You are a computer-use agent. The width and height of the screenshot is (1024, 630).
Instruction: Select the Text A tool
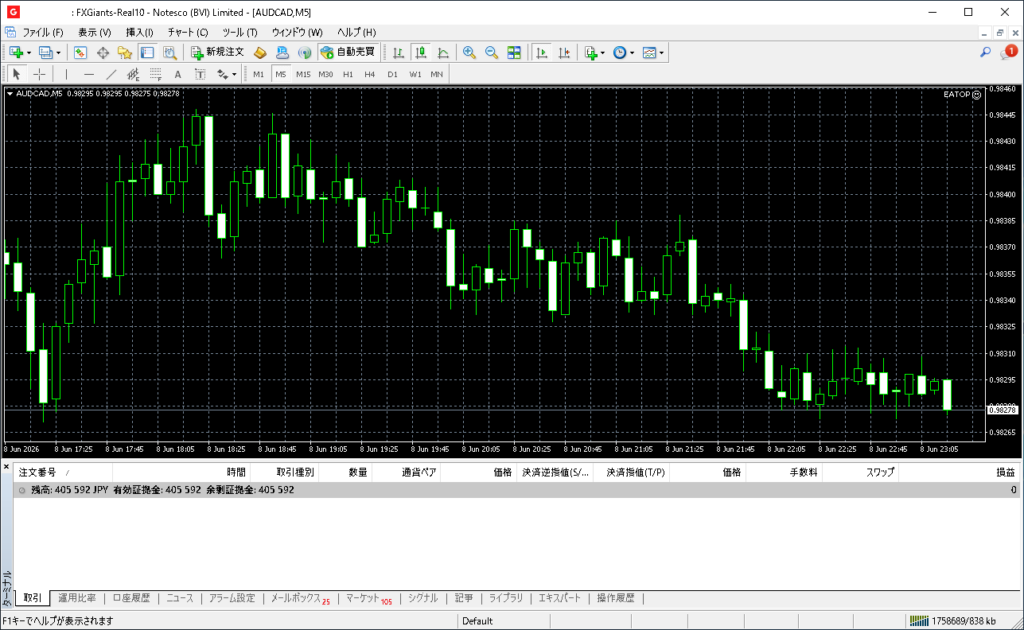pos(178,74)
